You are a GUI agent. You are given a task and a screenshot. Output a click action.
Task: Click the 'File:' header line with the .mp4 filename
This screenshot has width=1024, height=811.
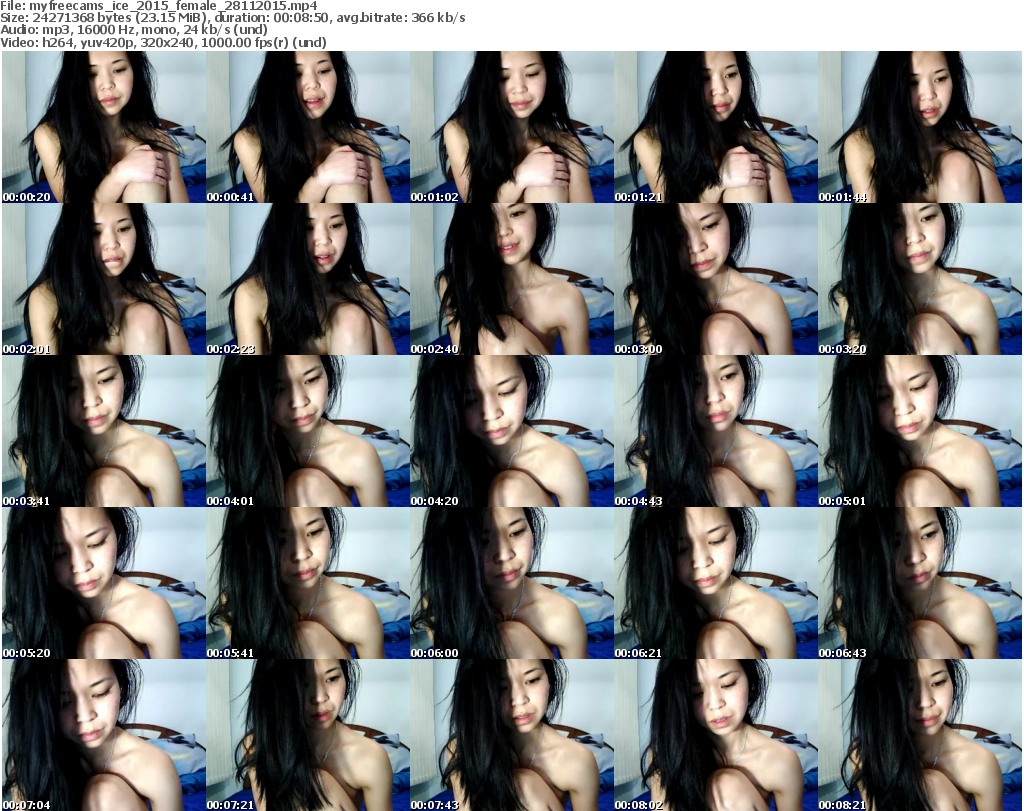(x=159, y=6)
